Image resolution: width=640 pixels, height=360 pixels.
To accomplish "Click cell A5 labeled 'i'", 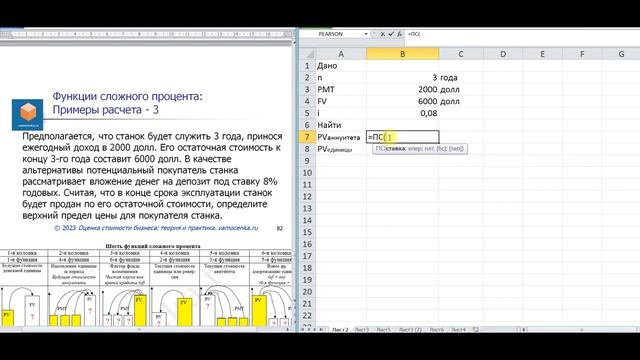I will [x=341, y=113].
